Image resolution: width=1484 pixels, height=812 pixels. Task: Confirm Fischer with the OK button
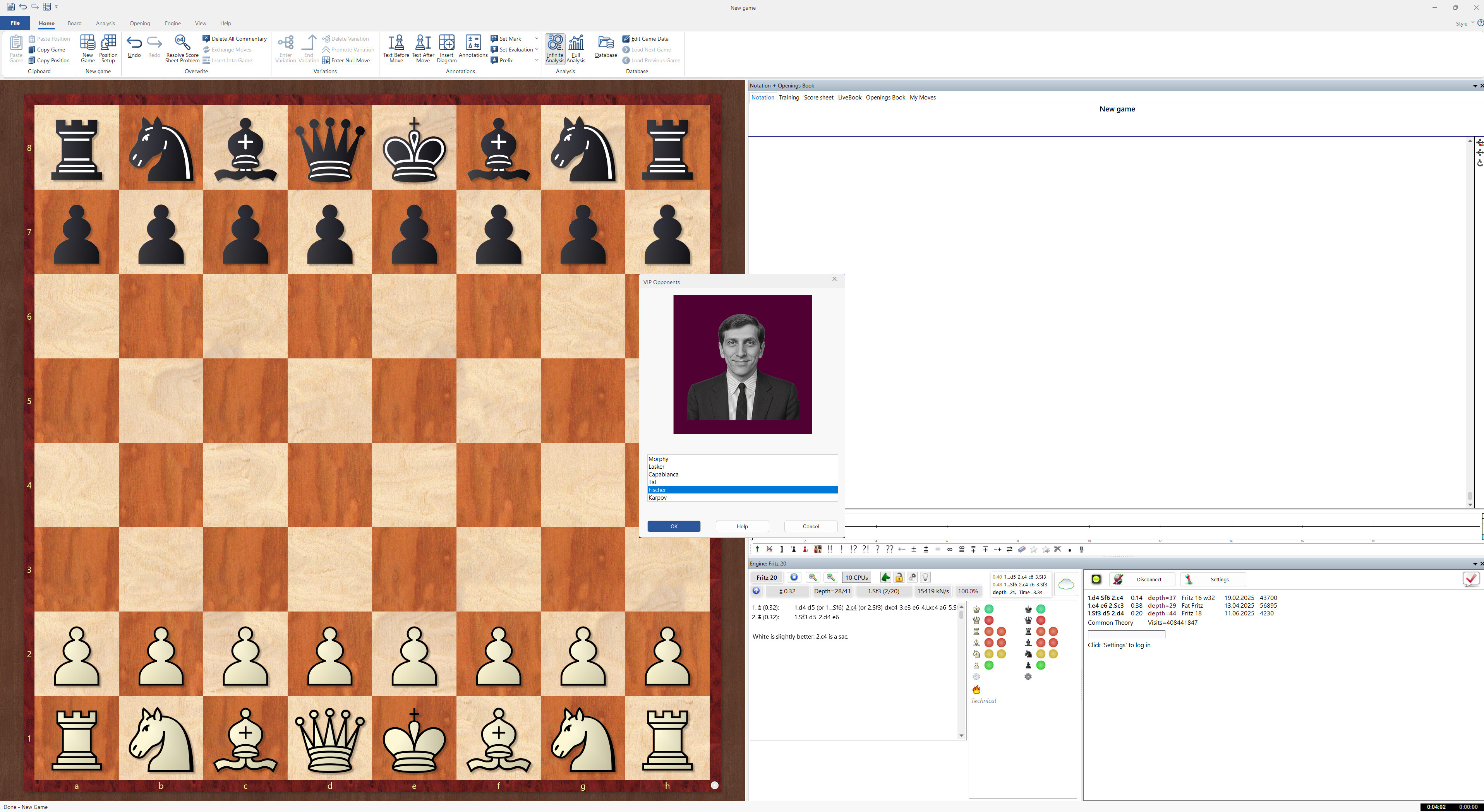pos(673,526)
